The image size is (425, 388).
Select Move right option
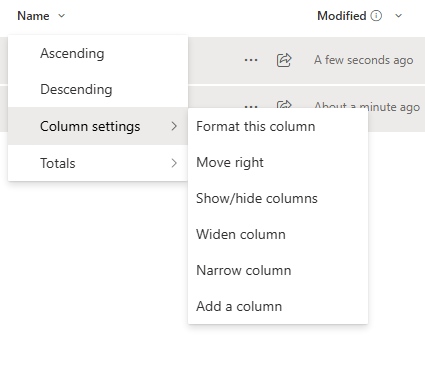coord(278,162)
